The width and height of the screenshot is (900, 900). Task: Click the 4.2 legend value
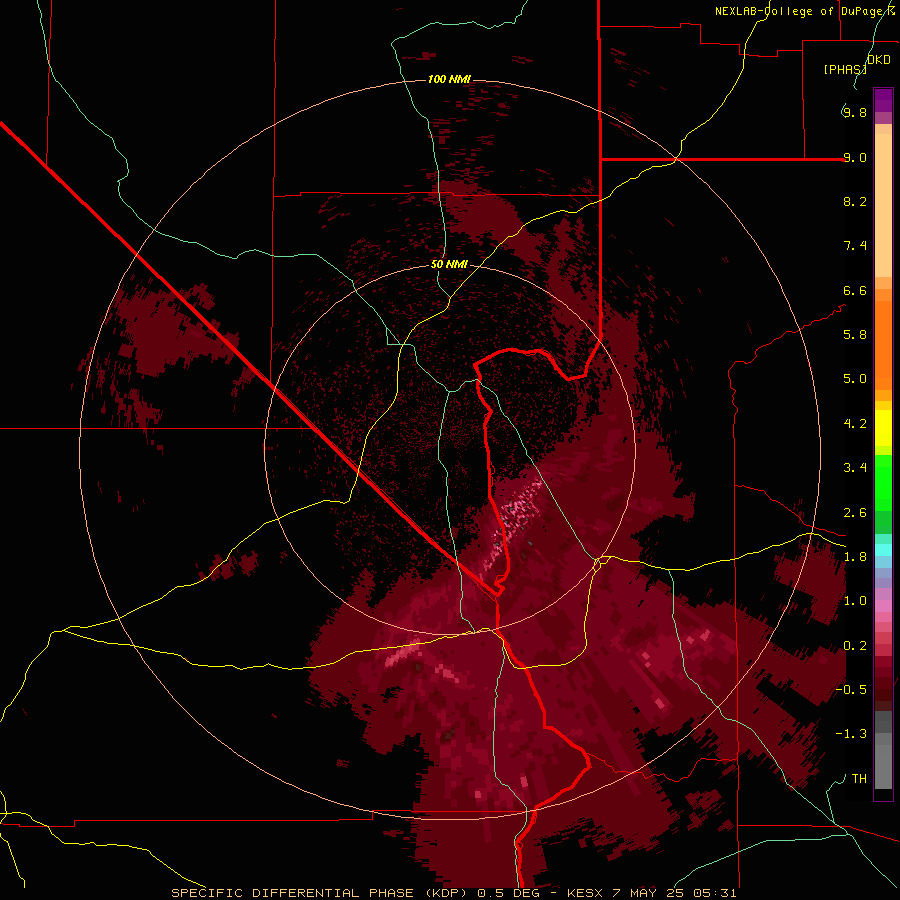pos(855,424)
